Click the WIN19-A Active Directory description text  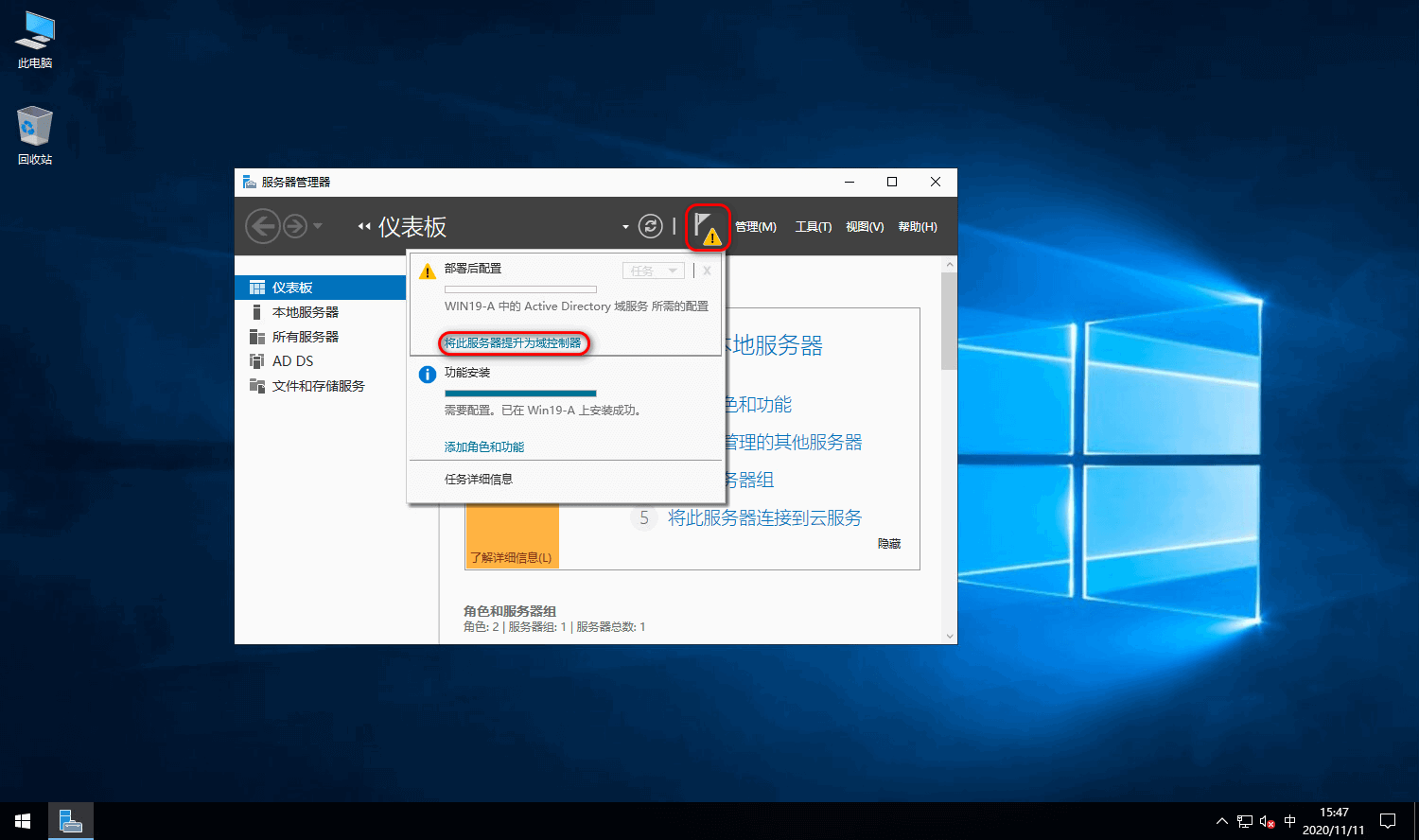576,306
